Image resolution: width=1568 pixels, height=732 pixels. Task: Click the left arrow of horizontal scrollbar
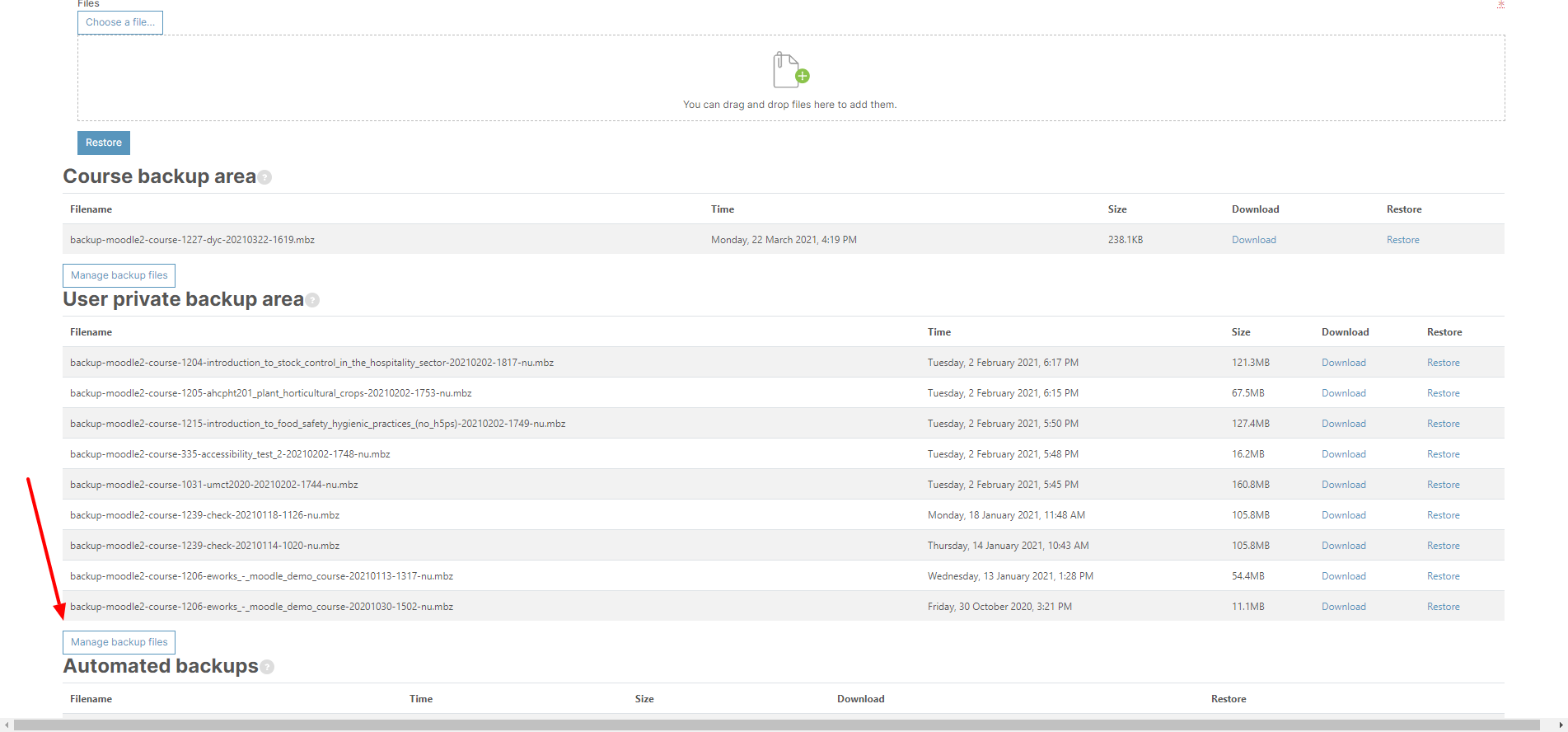pyautogui.click(x=7, y=725)
